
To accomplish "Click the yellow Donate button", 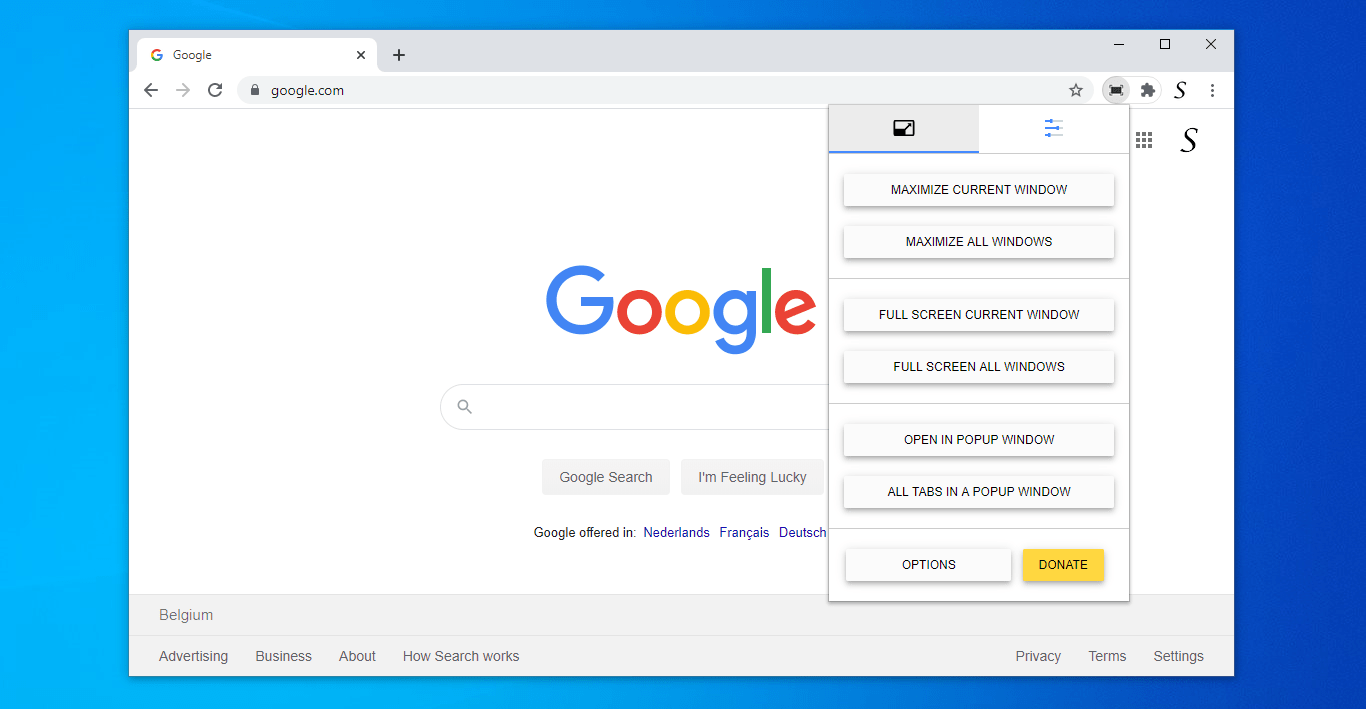I will tap(1063, 565).
